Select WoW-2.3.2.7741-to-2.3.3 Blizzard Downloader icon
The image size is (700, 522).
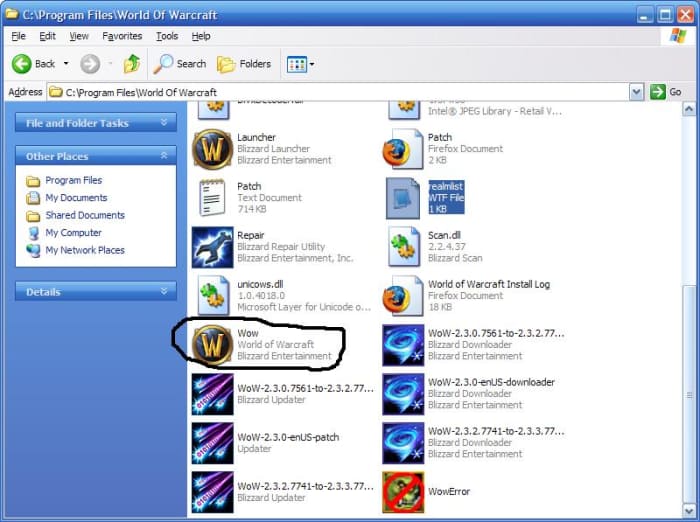tap(403, 443)
